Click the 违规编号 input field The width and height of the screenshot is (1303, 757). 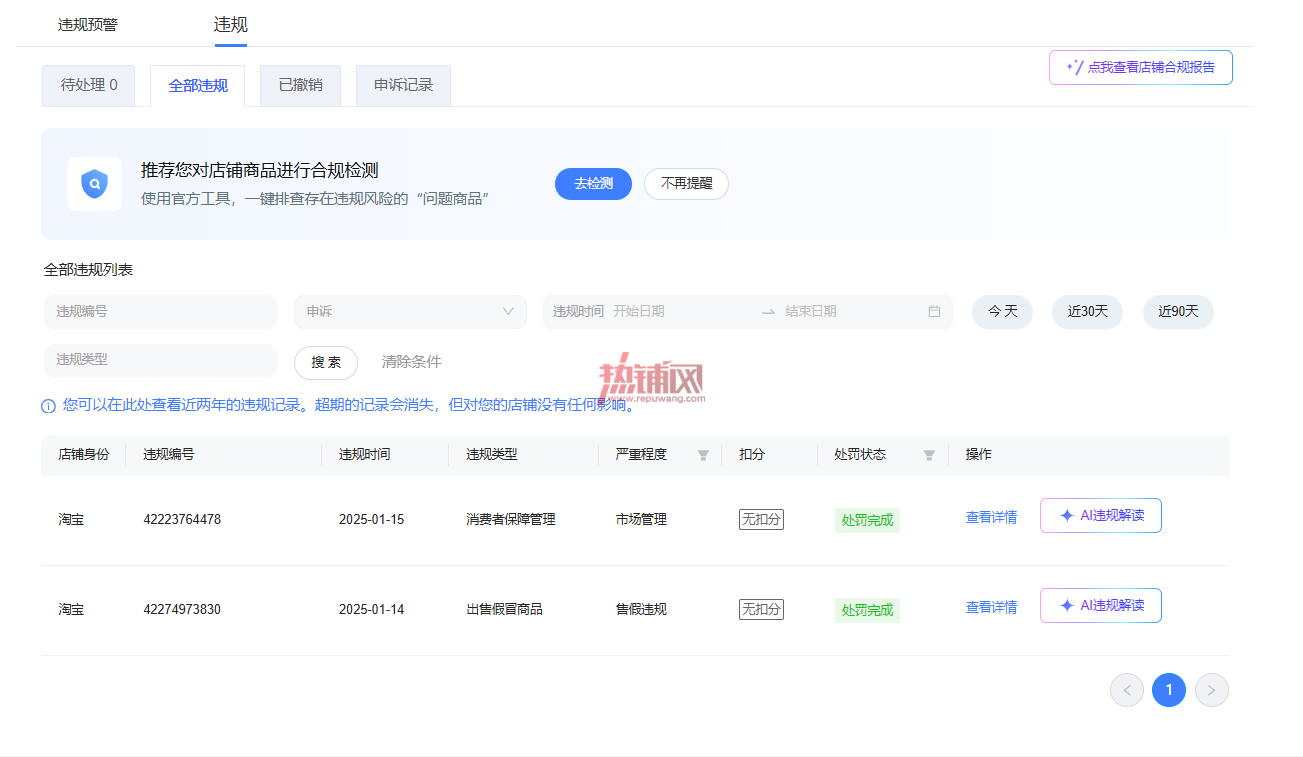(x=160, y=311)
